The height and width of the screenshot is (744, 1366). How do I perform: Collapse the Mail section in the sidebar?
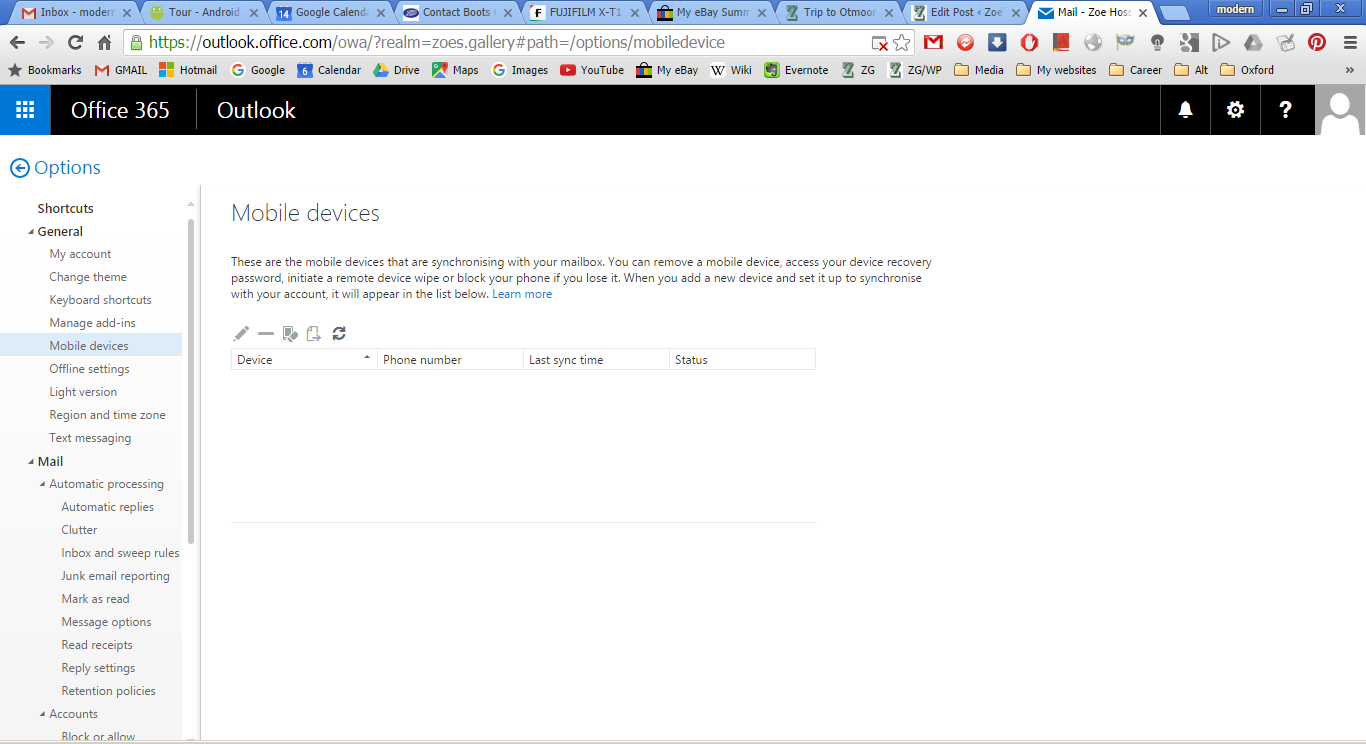coord(30,462)
